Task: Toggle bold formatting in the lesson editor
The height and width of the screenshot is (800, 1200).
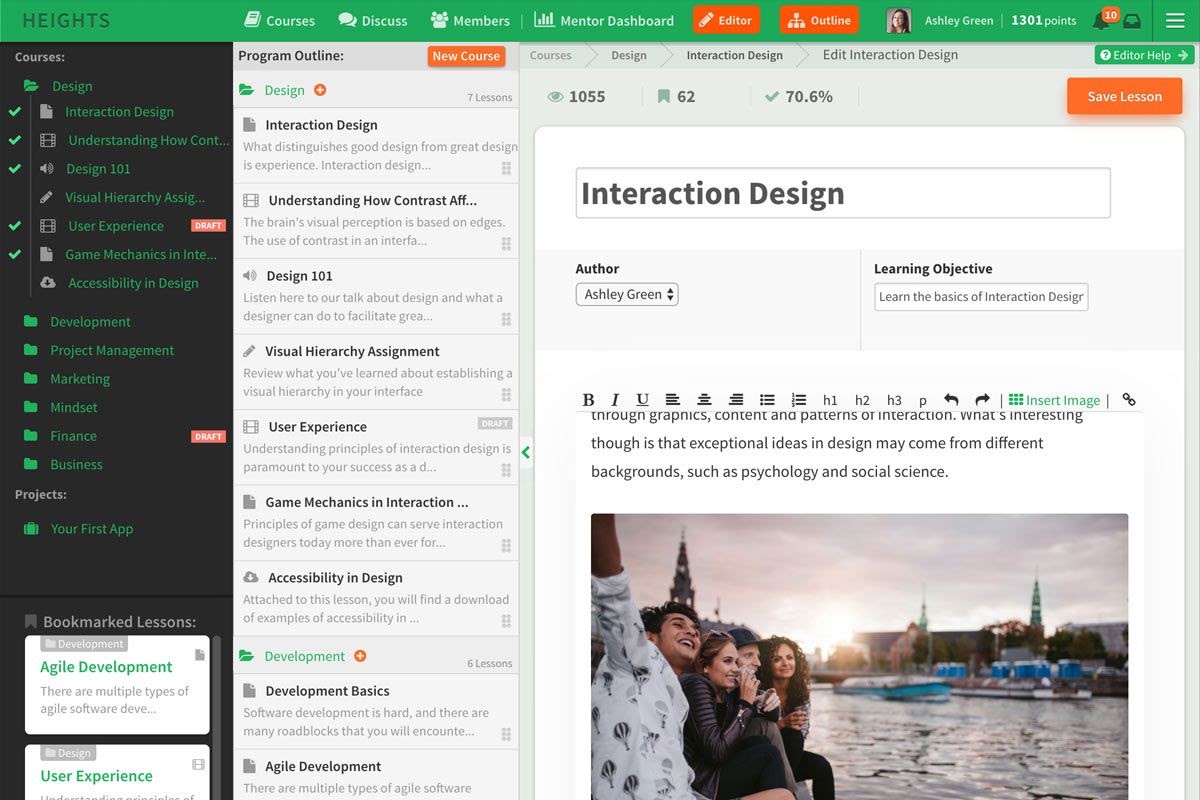Action: 588,400
